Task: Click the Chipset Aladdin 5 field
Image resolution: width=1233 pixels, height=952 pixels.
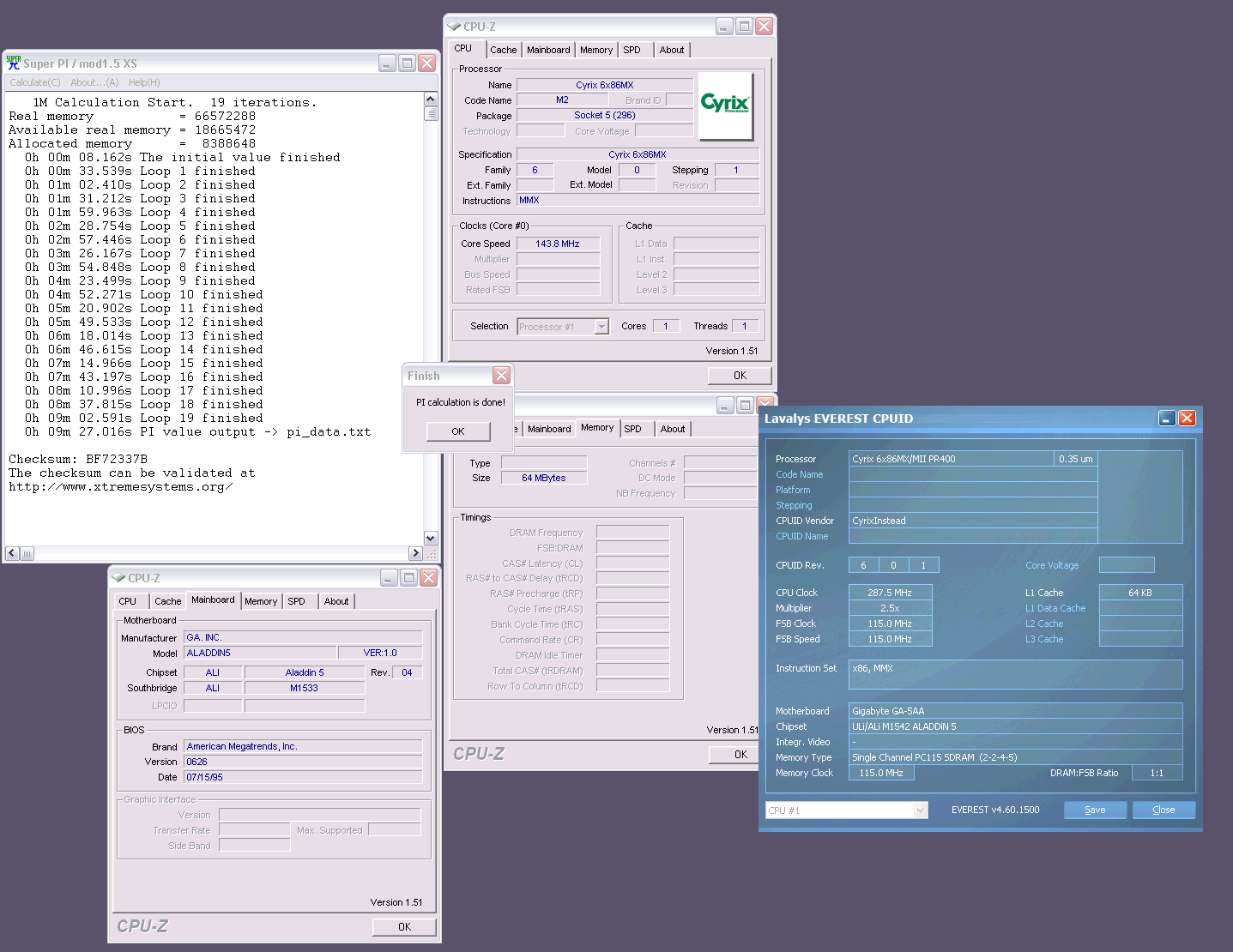Action: (304, 672)
